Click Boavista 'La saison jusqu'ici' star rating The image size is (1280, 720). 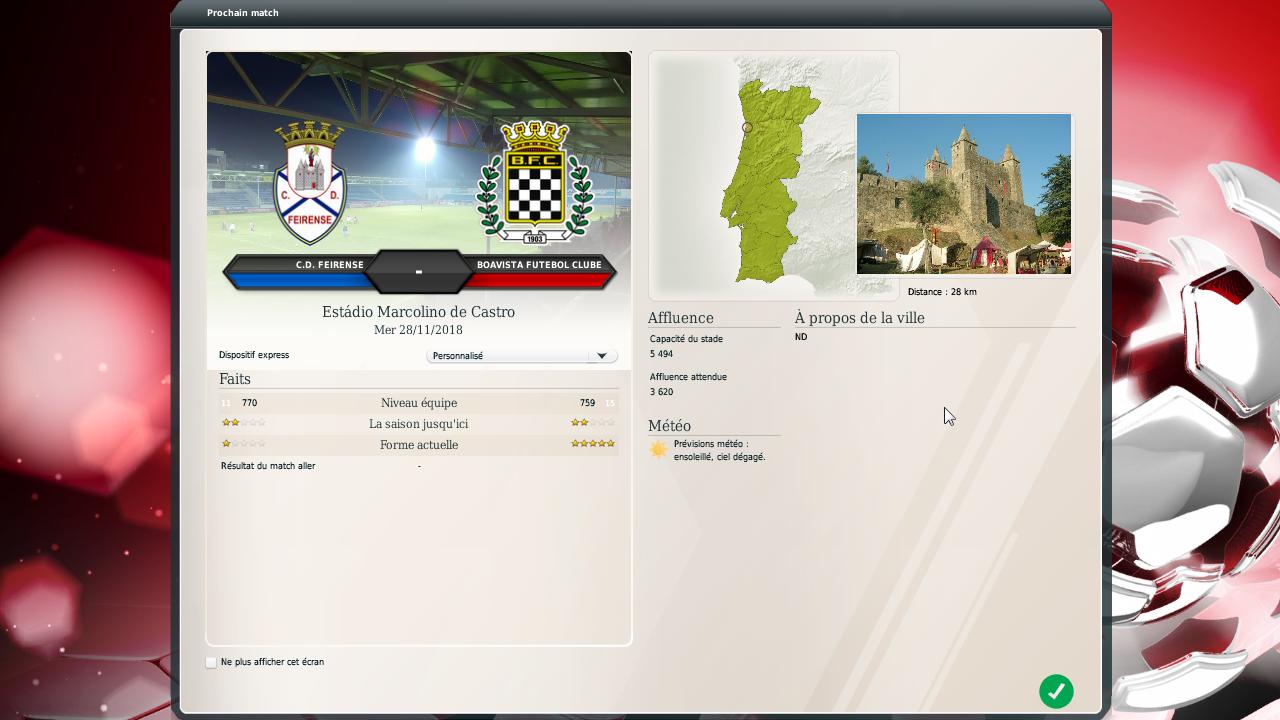[x=593, y=423]
